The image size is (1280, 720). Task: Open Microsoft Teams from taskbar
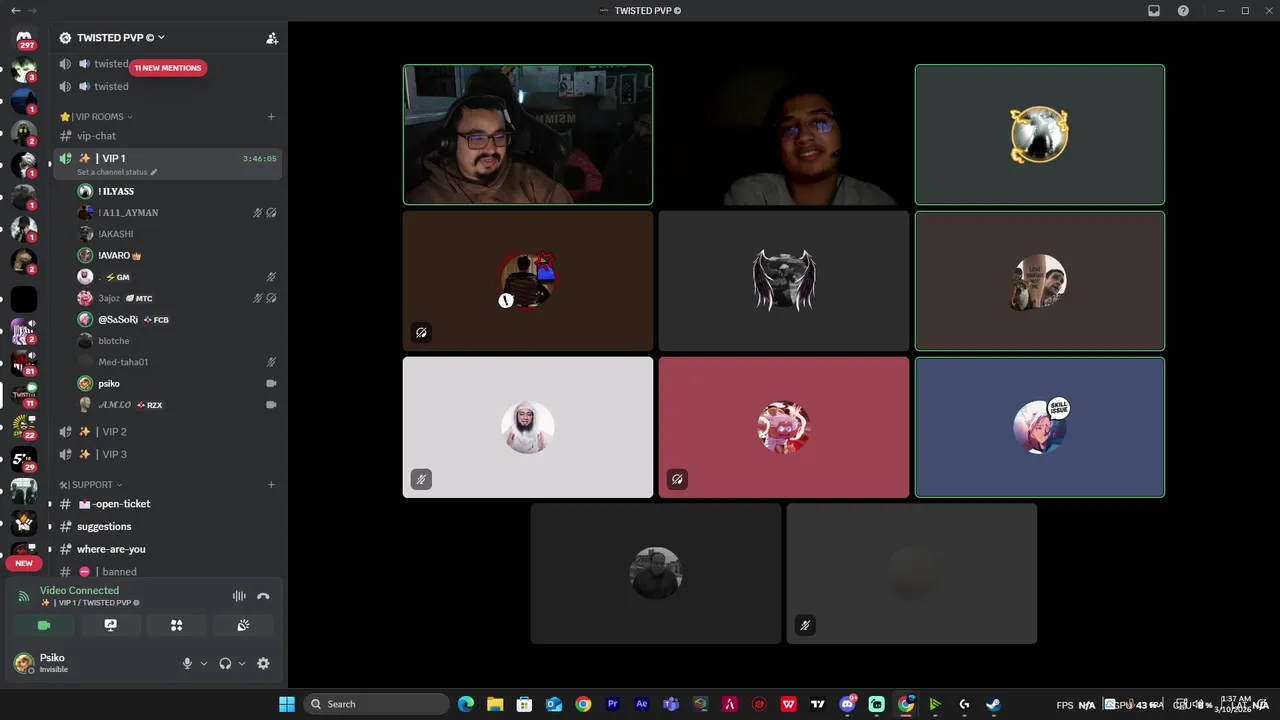[x=671, y=704]
